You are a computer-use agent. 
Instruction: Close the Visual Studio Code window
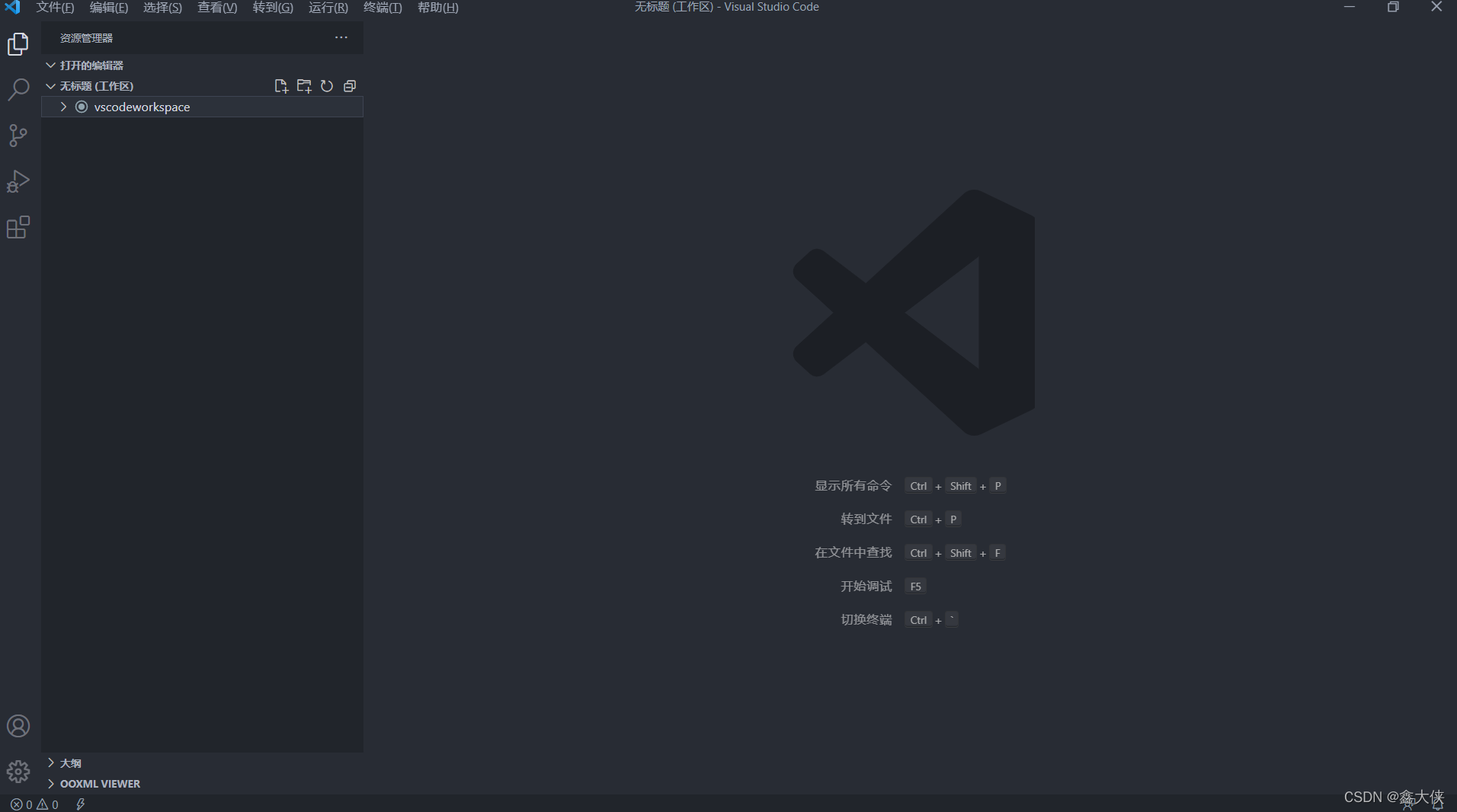click(1436, 7)
